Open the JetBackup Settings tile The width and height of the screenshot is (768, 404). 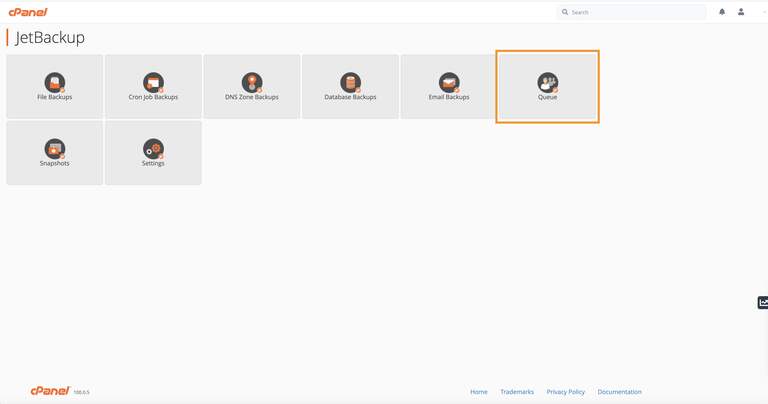tap(153, 153)
